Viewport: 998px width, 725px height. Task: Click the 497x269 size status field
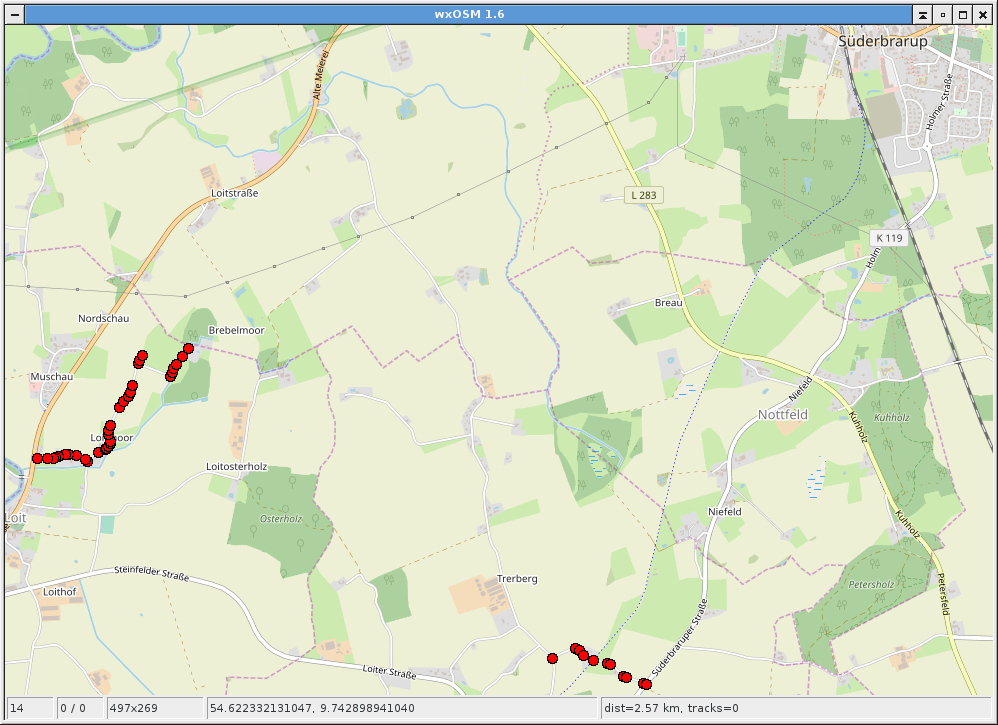coord(154,709)
